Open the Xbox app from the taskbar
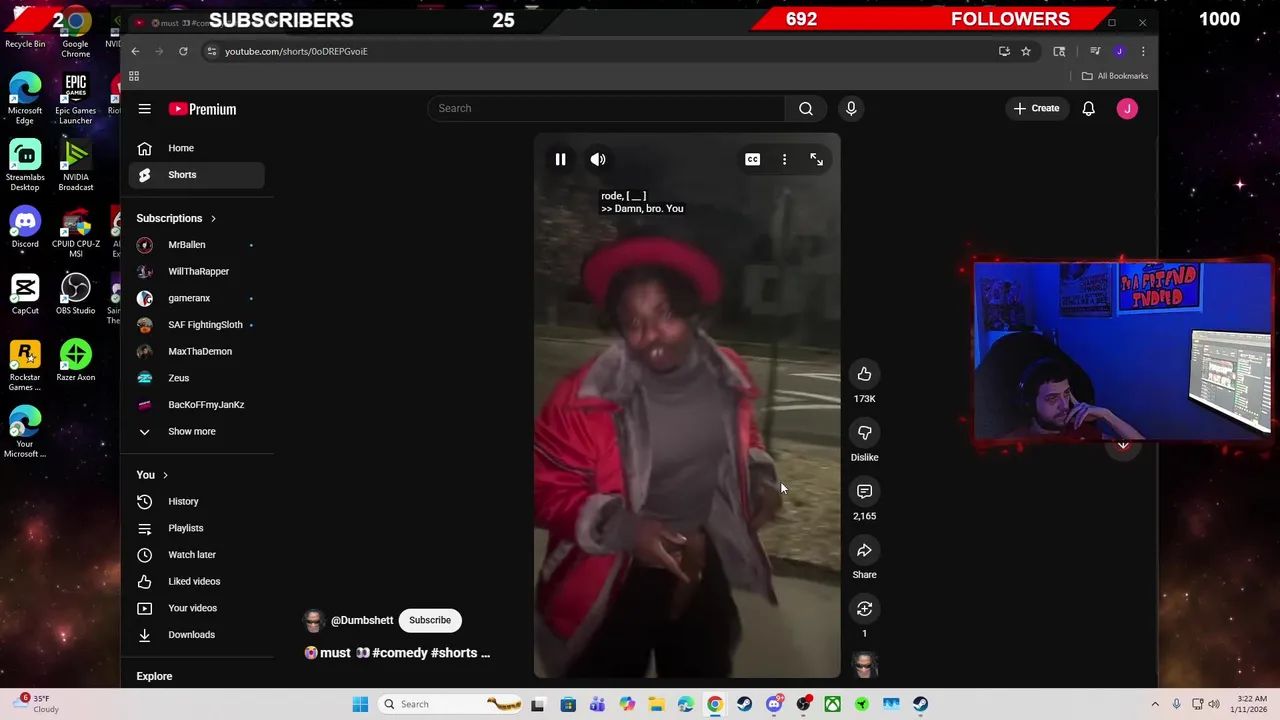Screen dimensions: 1280x720 click(832, 704)
